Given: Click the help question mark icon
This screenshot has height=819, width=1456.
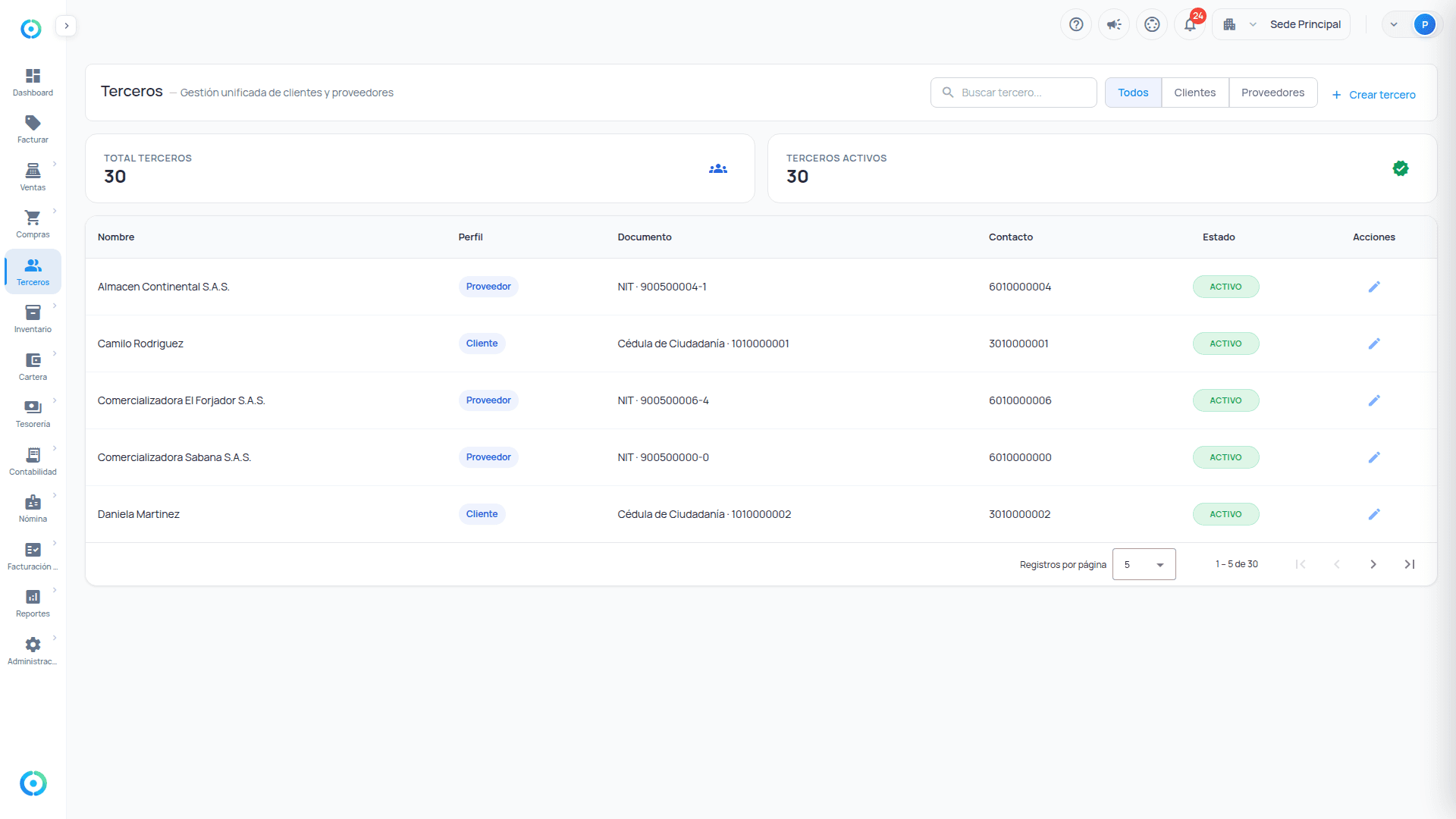Looking at the screenshot, I should click(1076, 24).
